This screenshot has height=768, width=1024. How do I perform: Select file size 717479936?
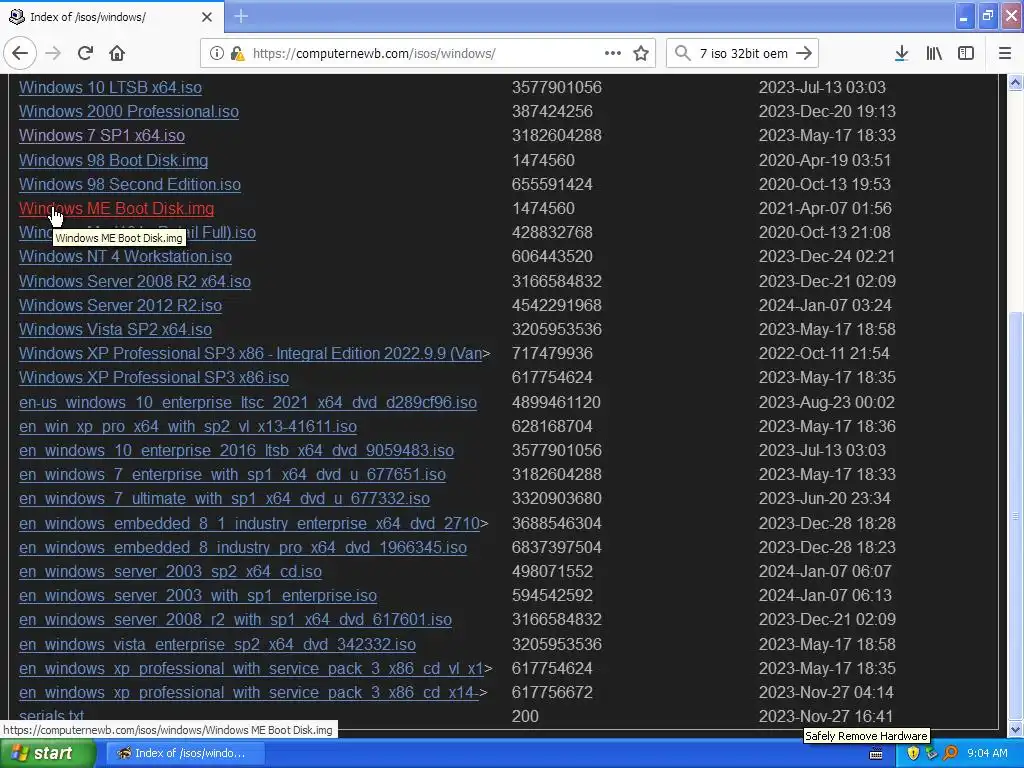point(552,353)
